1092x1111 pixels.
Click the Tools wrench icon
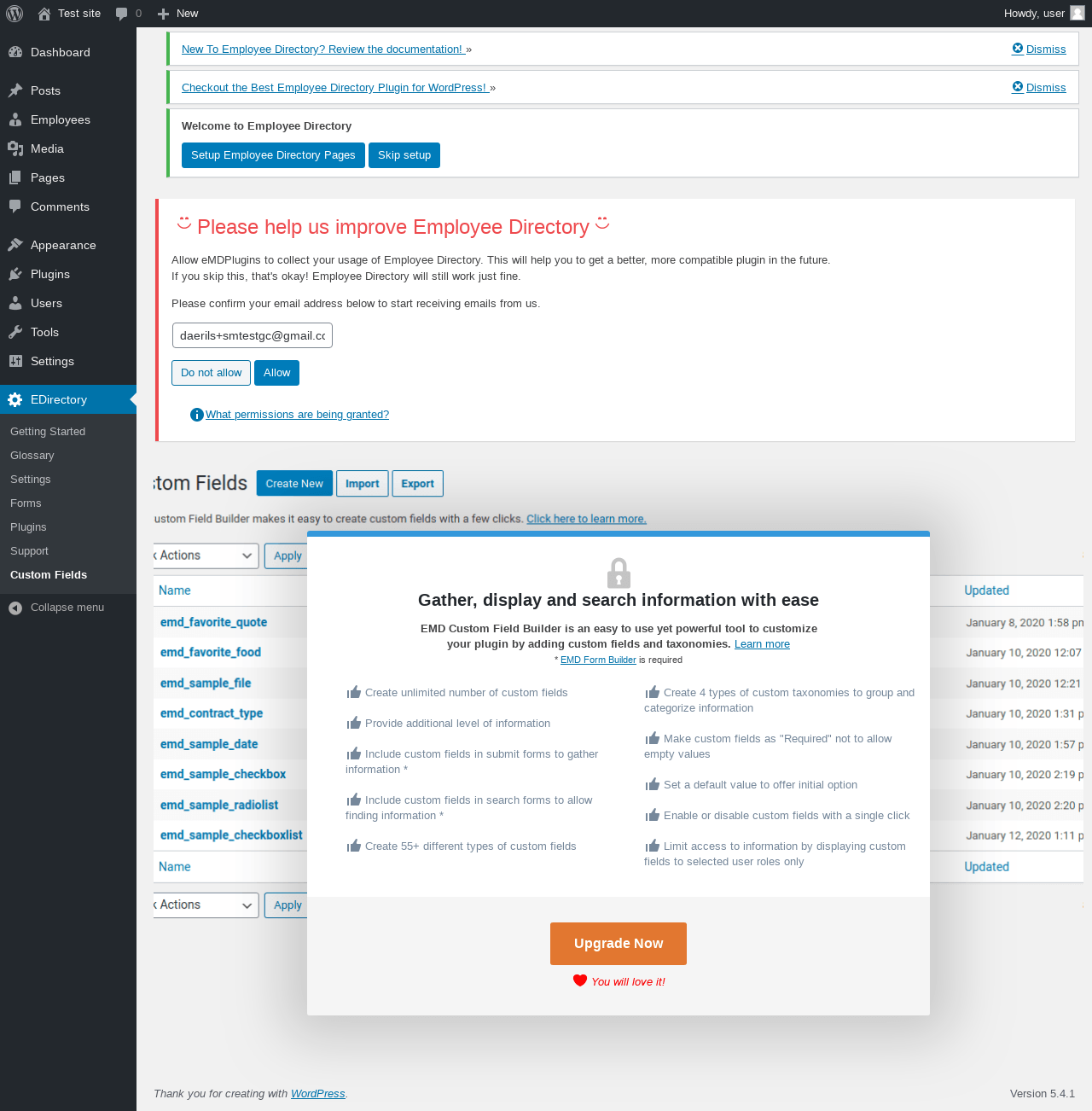[x=15, y=332]
